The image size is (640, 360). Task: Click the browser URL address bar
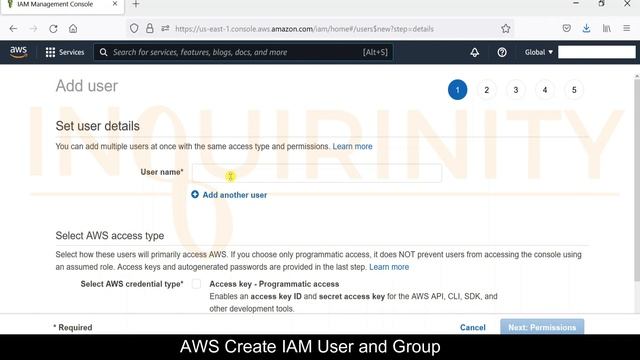[304, 29]
